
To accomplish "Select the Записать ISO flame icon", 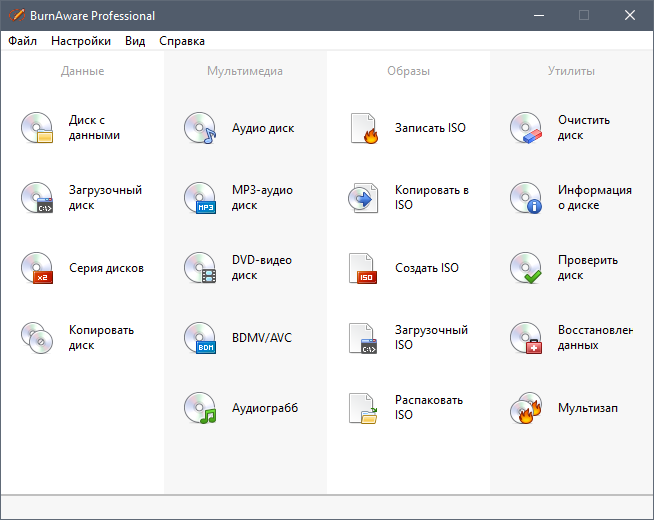I will pyautogui.click(x=363, y=128).
